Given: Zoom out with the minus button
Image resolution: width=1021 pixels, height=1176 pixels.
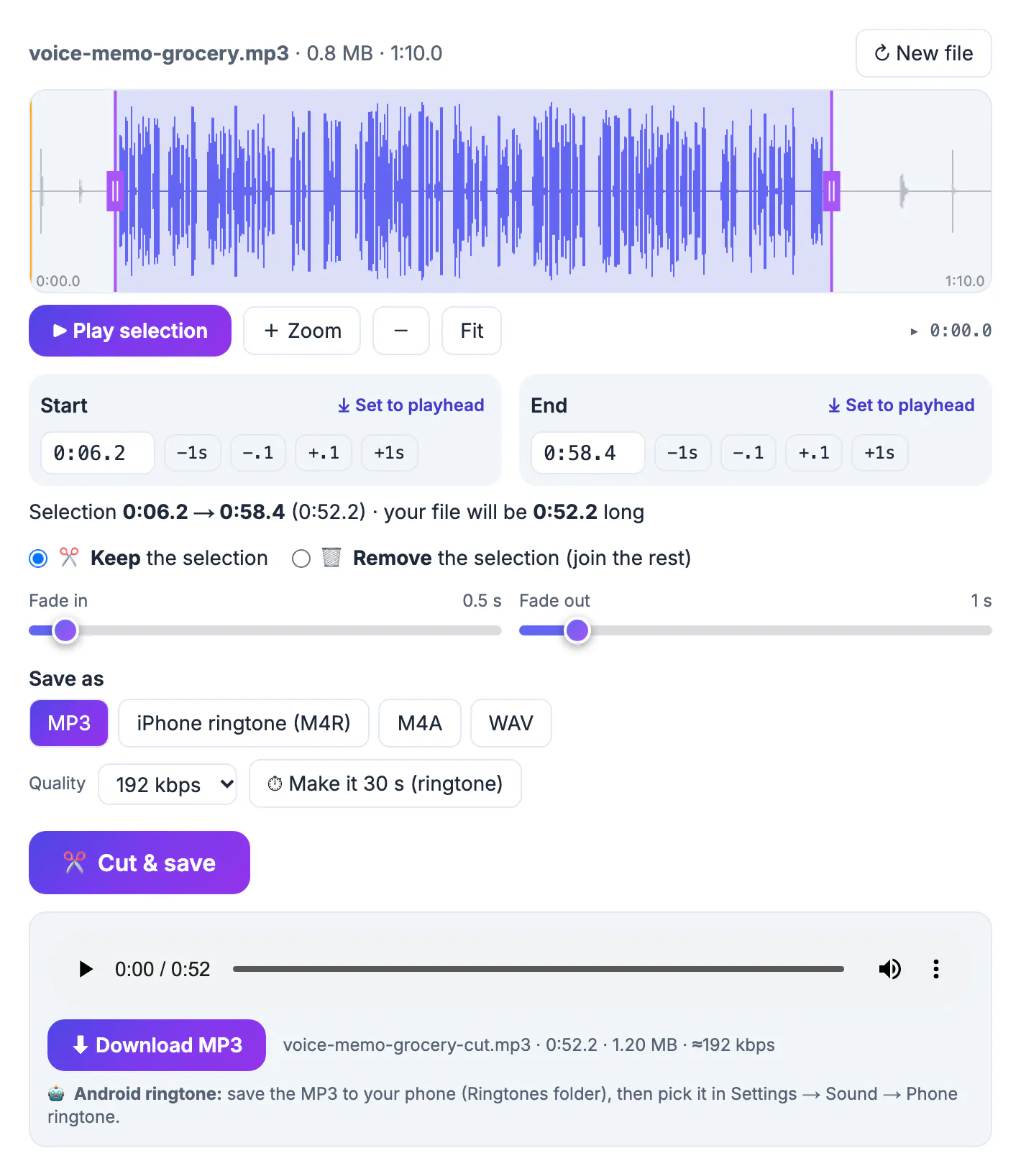Looking at the screenshot, I should 401,331.
